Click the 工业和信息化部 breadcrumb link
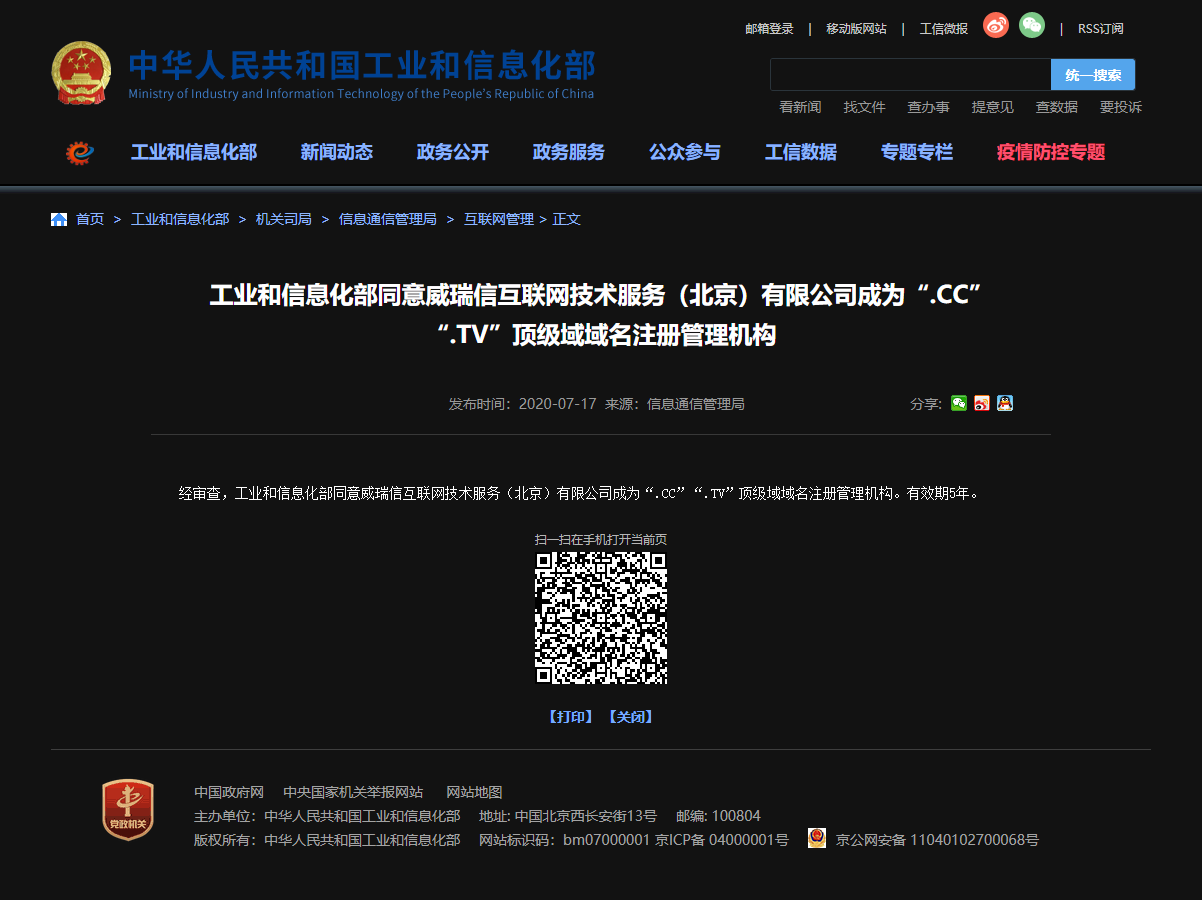 180,219
